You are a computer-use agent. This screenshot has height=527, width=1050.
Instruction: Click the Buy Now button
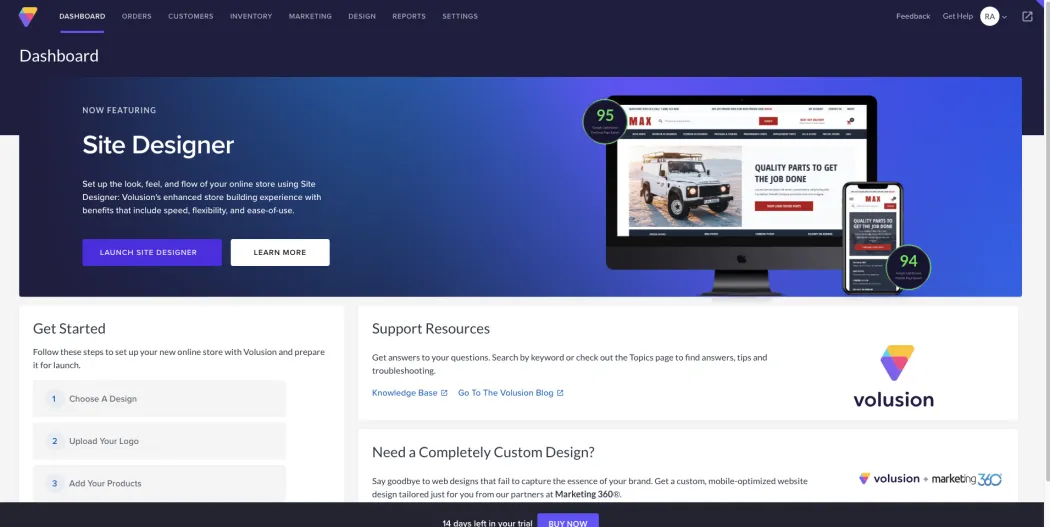[568, 521]
